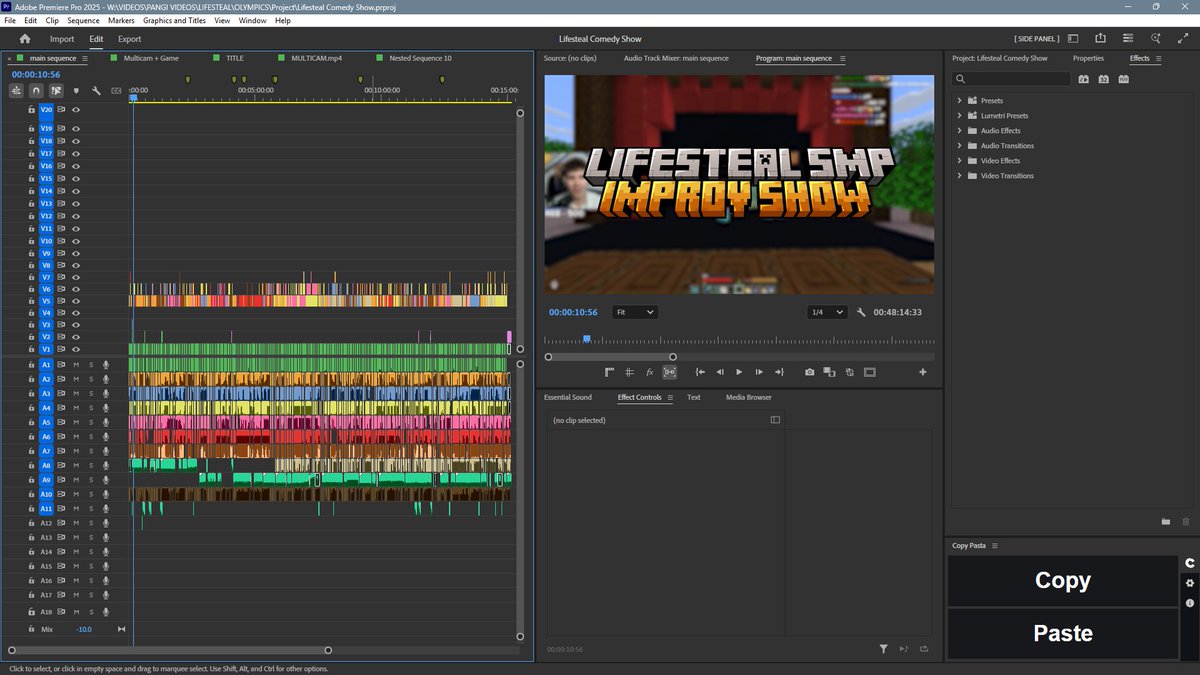Open the Markers menu

point(121,20)
